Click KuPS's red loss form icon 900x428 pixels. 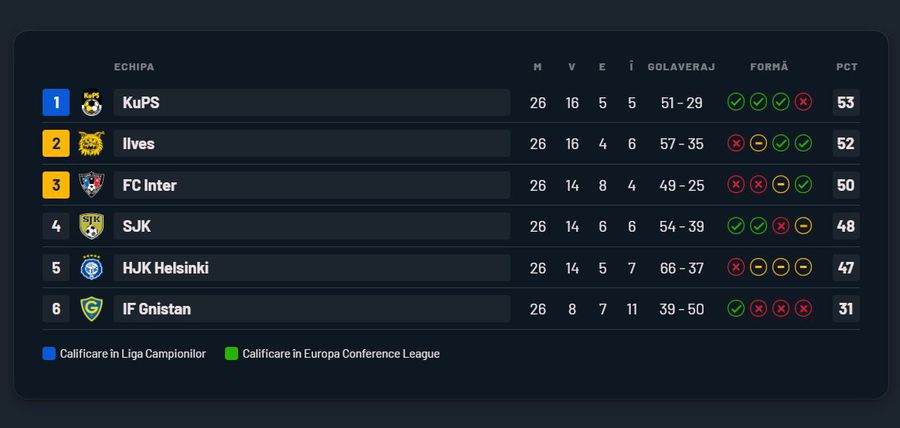(x=803, y=102)
